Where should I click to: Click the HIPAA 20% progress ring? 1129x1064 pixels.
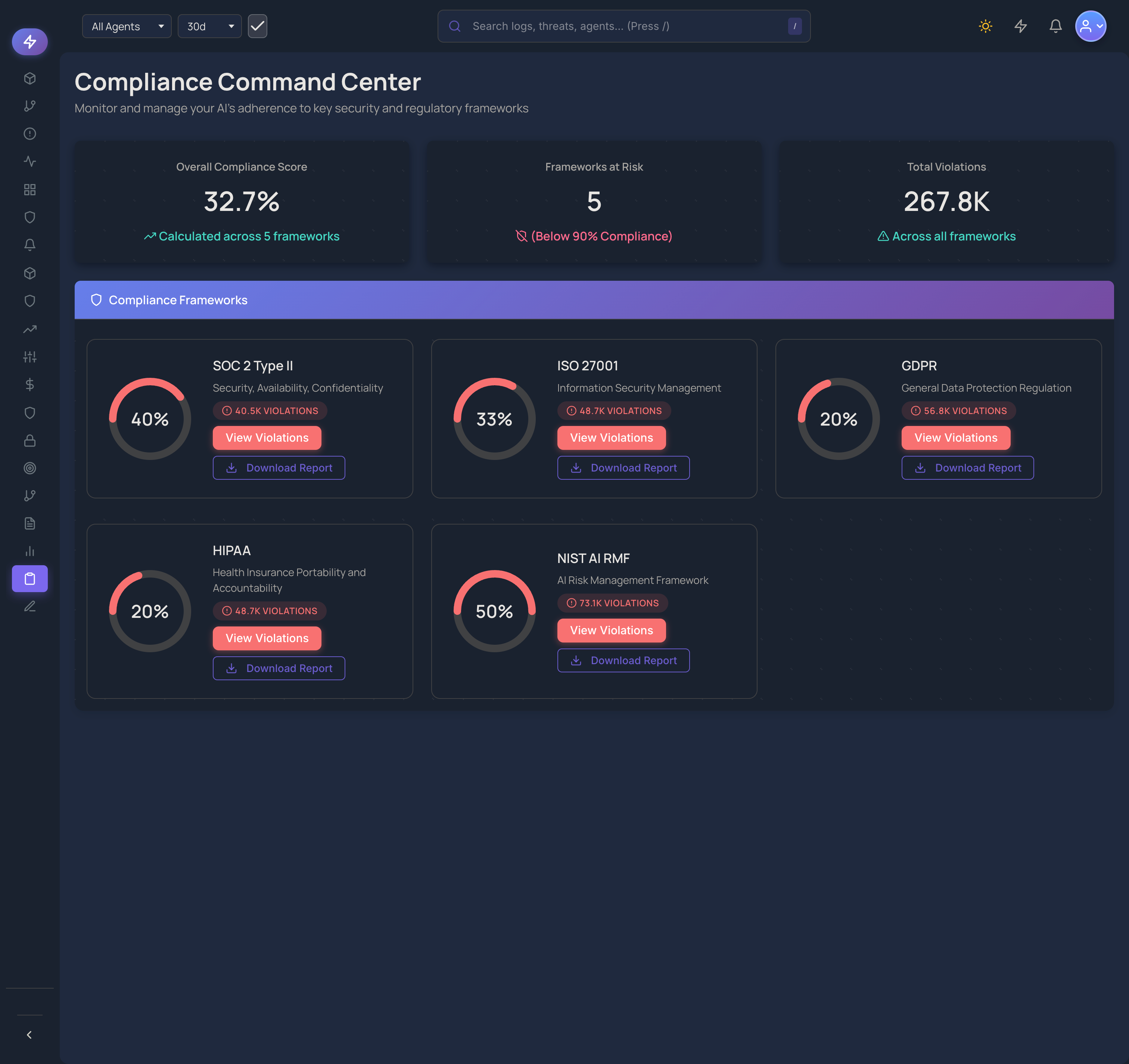(x=149, y=610)
